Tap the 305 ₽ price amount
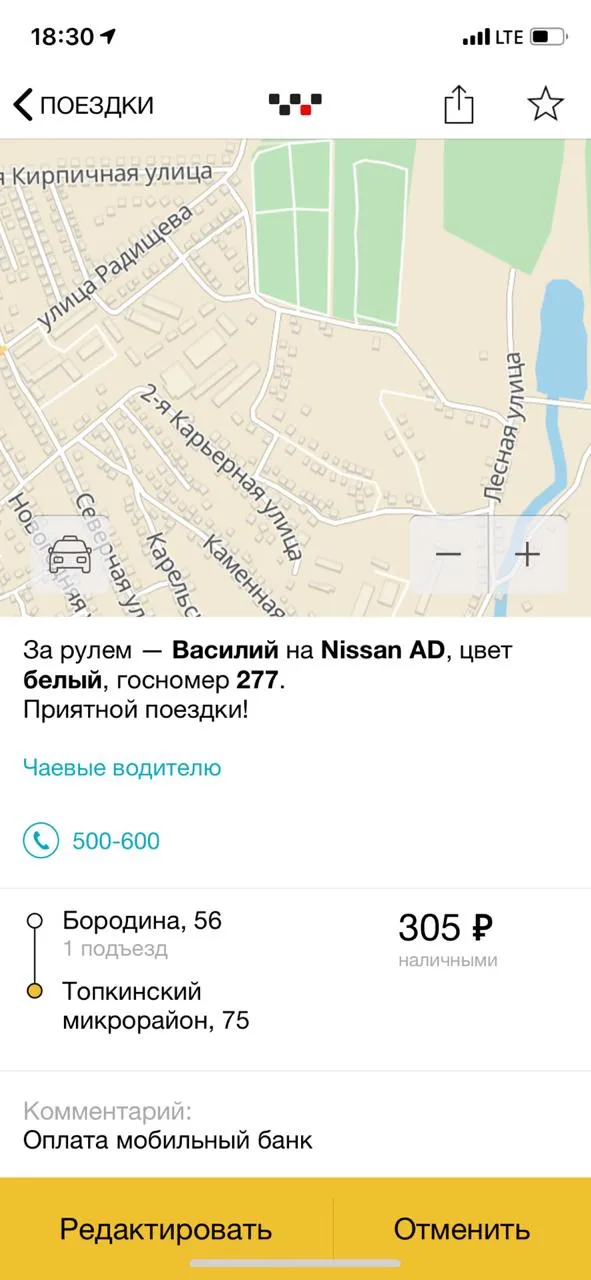This screenshot has height=1280, width=591. click(x=446, y=928)
